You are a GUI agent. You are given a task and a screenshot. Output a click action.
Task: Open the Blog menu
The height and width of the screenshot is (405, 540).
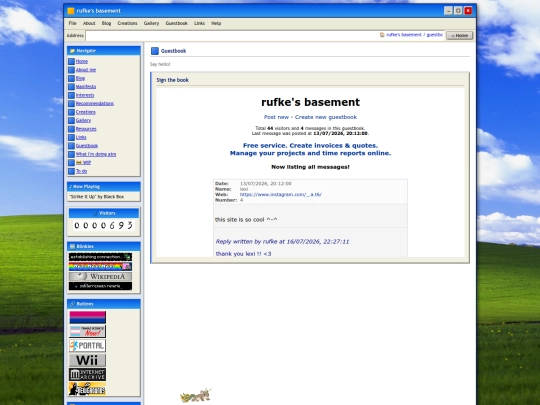106,23
